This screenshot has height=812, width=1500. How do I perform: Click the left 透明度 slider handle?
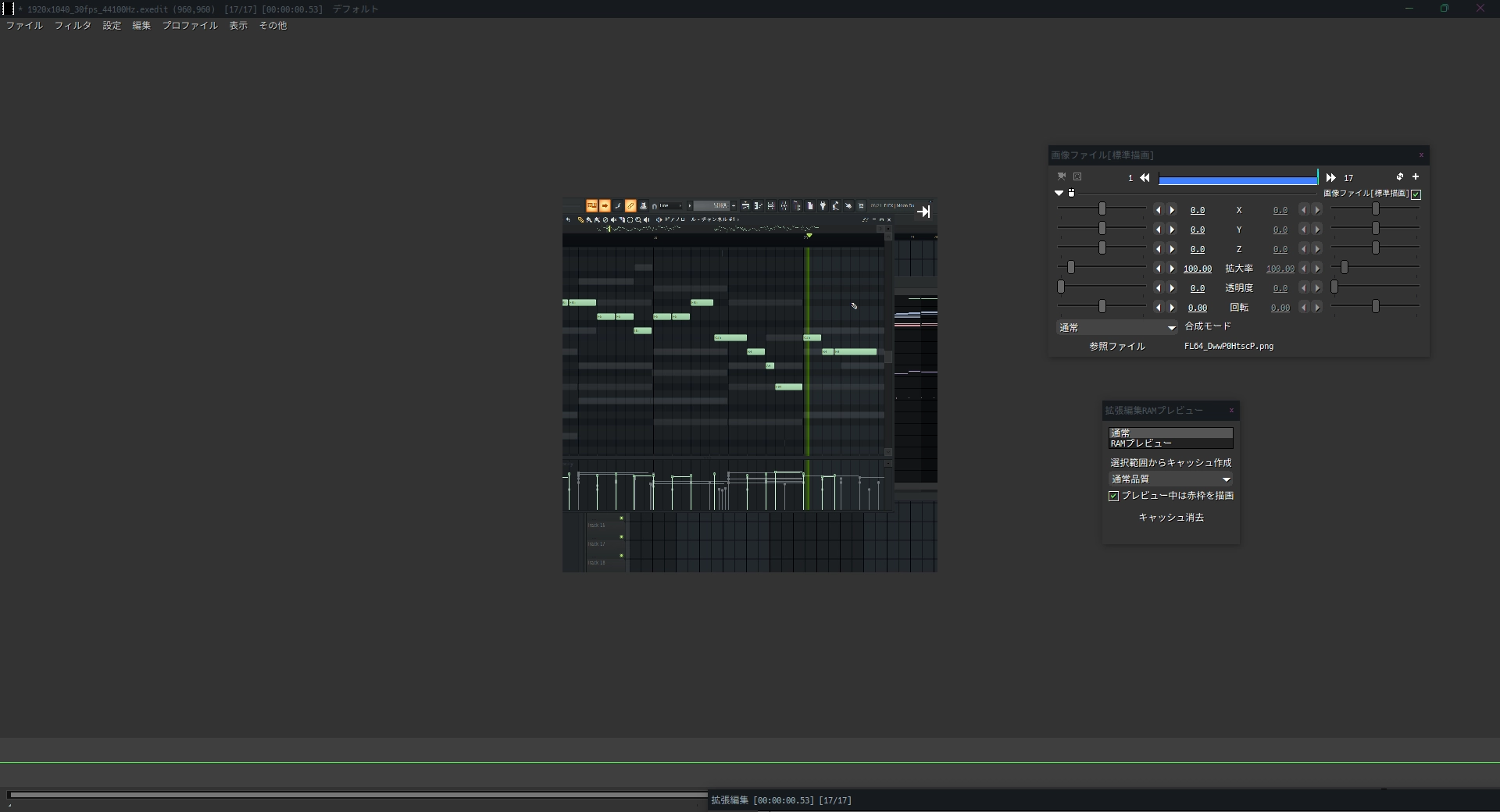click(x=1061, y=287)
